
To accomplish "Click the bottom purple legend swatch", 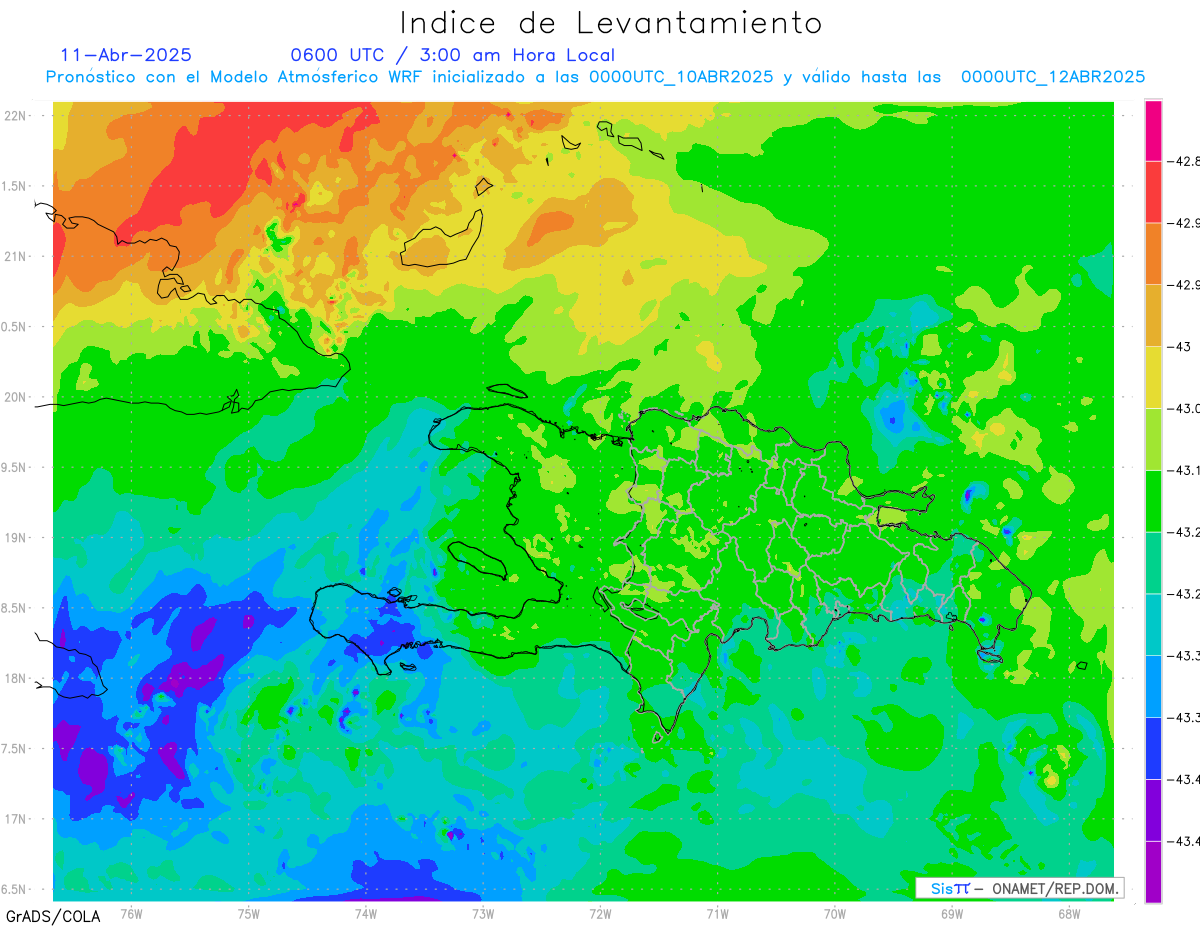I will pyautogui.click(x=1153, y=872).
